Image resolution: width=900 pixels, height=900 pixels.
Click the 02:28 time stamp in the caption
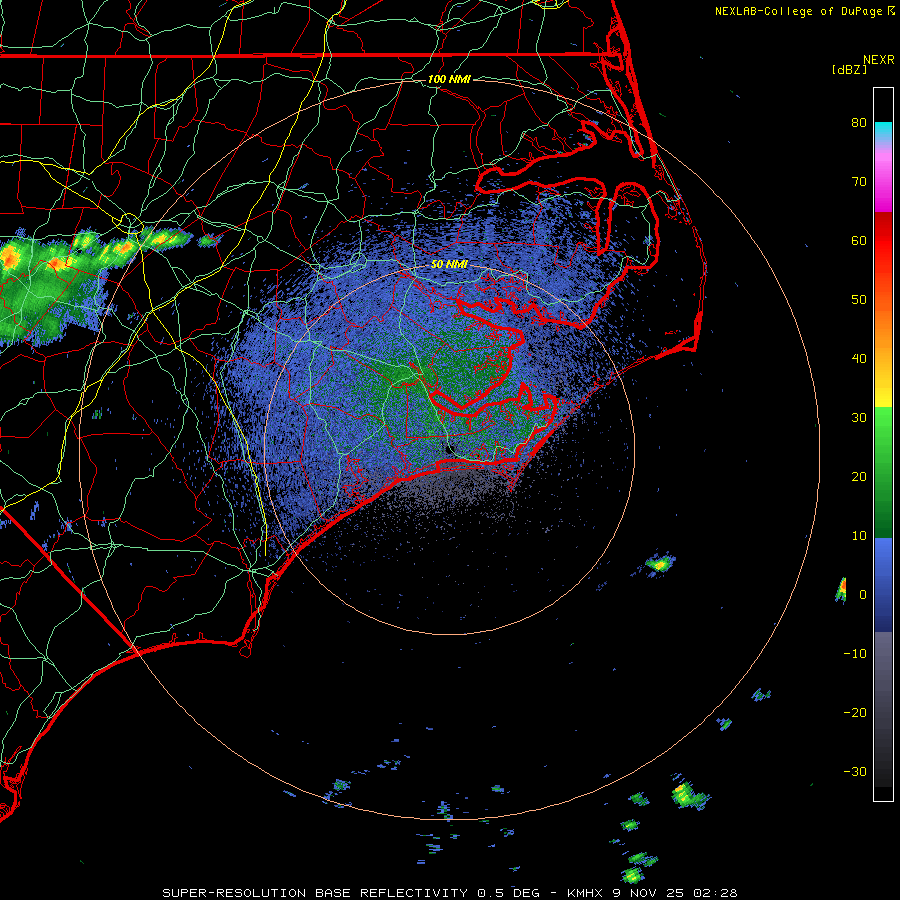[715, 893]
